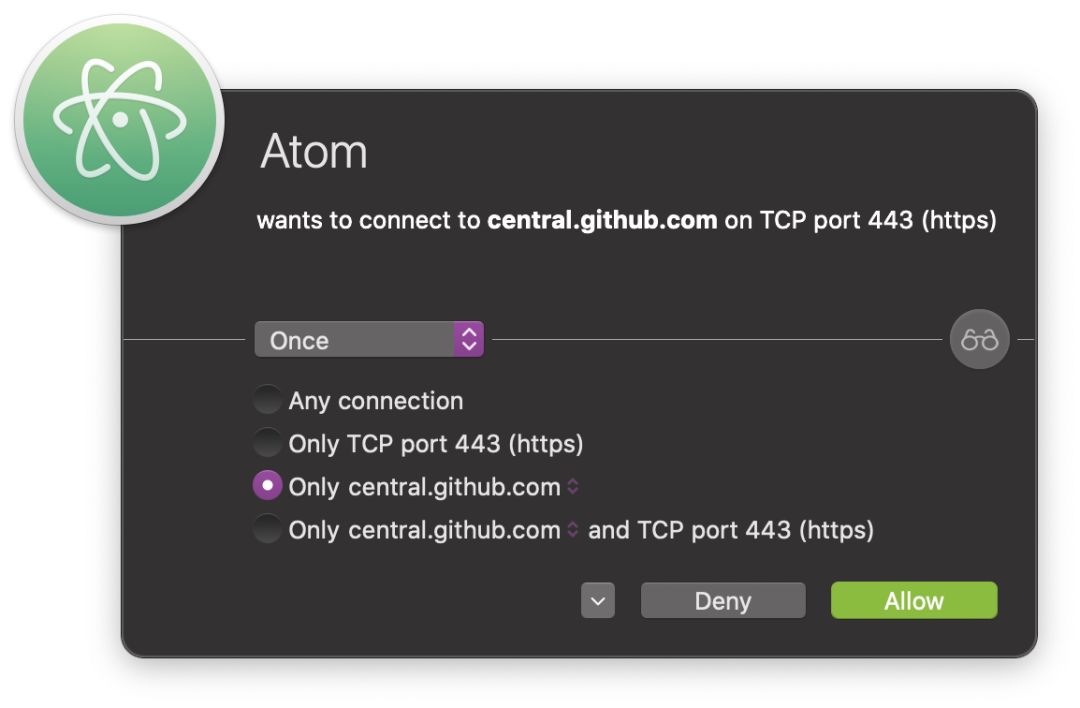This screenshot has height=708, width=1080.
Task: Click the Deny options chevron button
Action: [x=597, y=601]
